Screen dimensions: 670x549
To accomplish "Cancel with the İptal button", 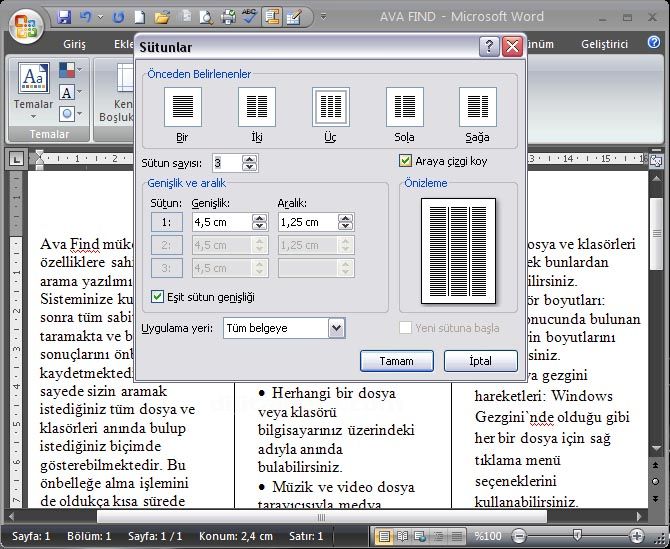I will 481,361.
